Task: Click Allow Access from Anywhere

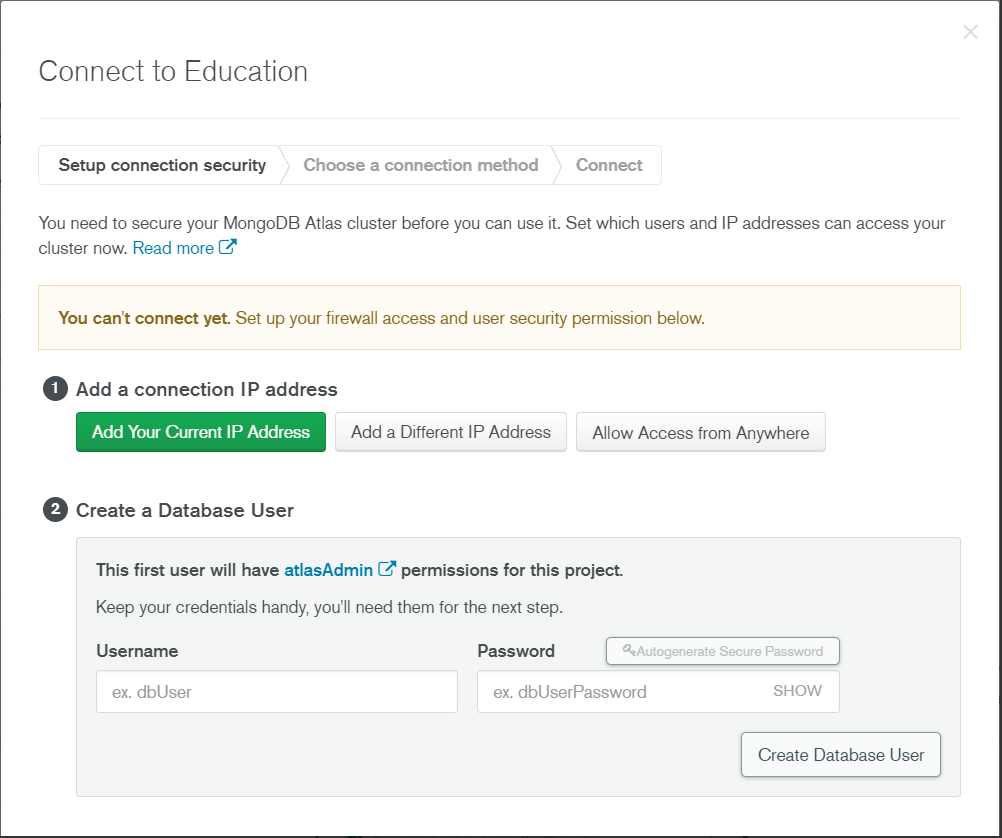Action: (701, 433)
